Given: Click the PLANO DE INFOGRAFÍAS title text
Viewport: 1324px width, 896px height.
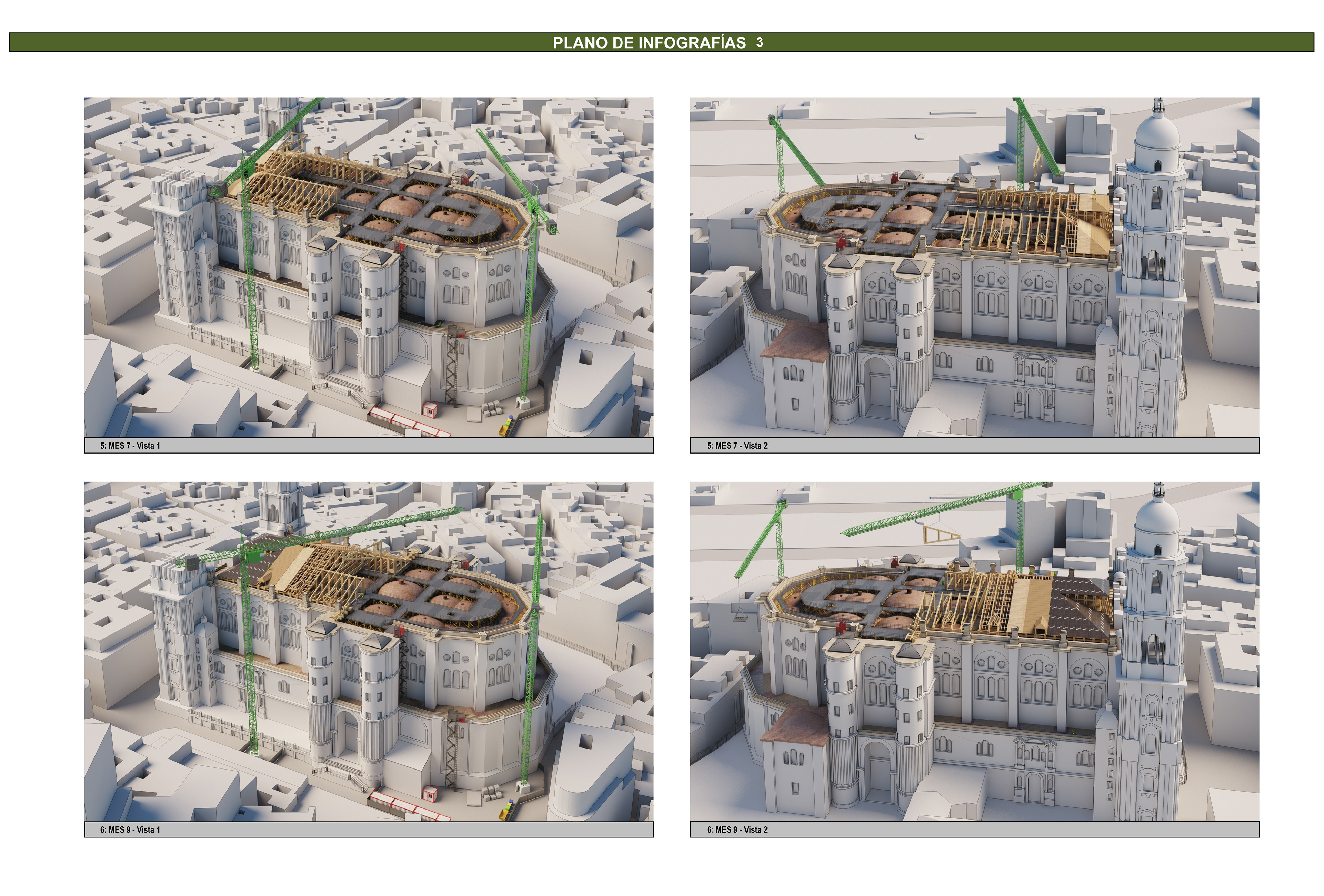Looking at the screenshot, I should [649, 43].
